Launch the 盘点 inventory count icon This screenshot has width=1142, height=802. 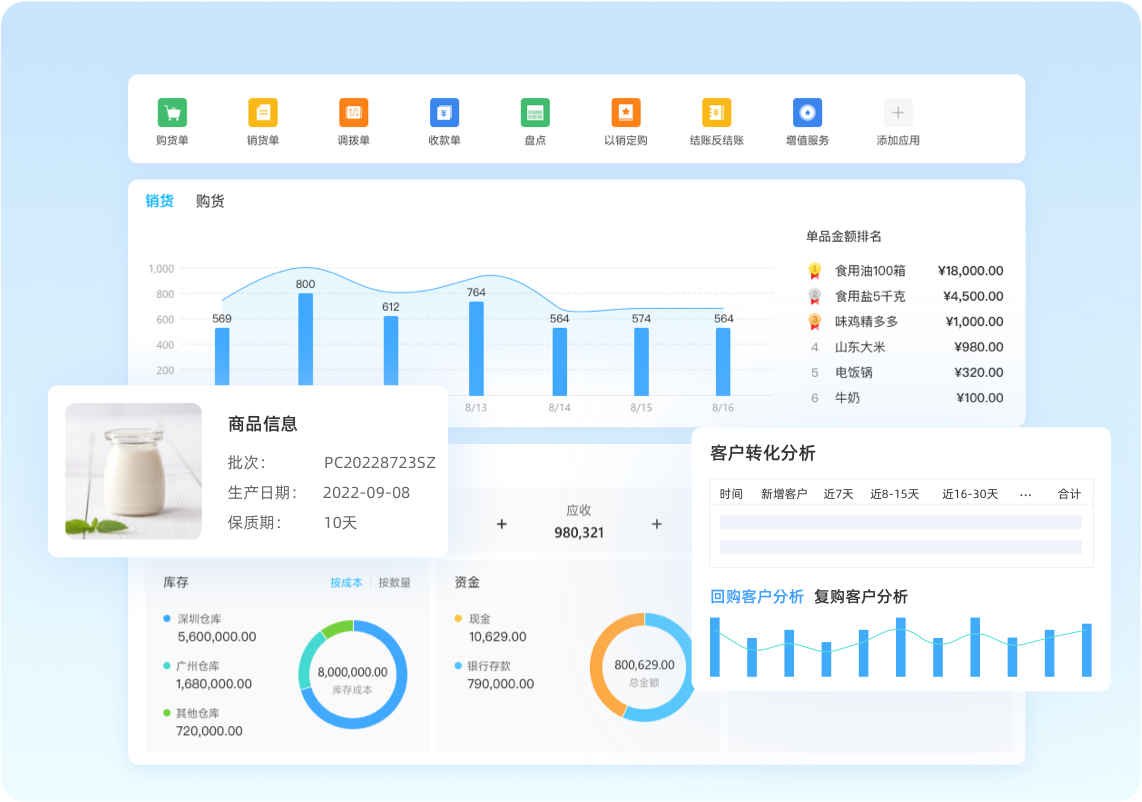pos(535,113)
